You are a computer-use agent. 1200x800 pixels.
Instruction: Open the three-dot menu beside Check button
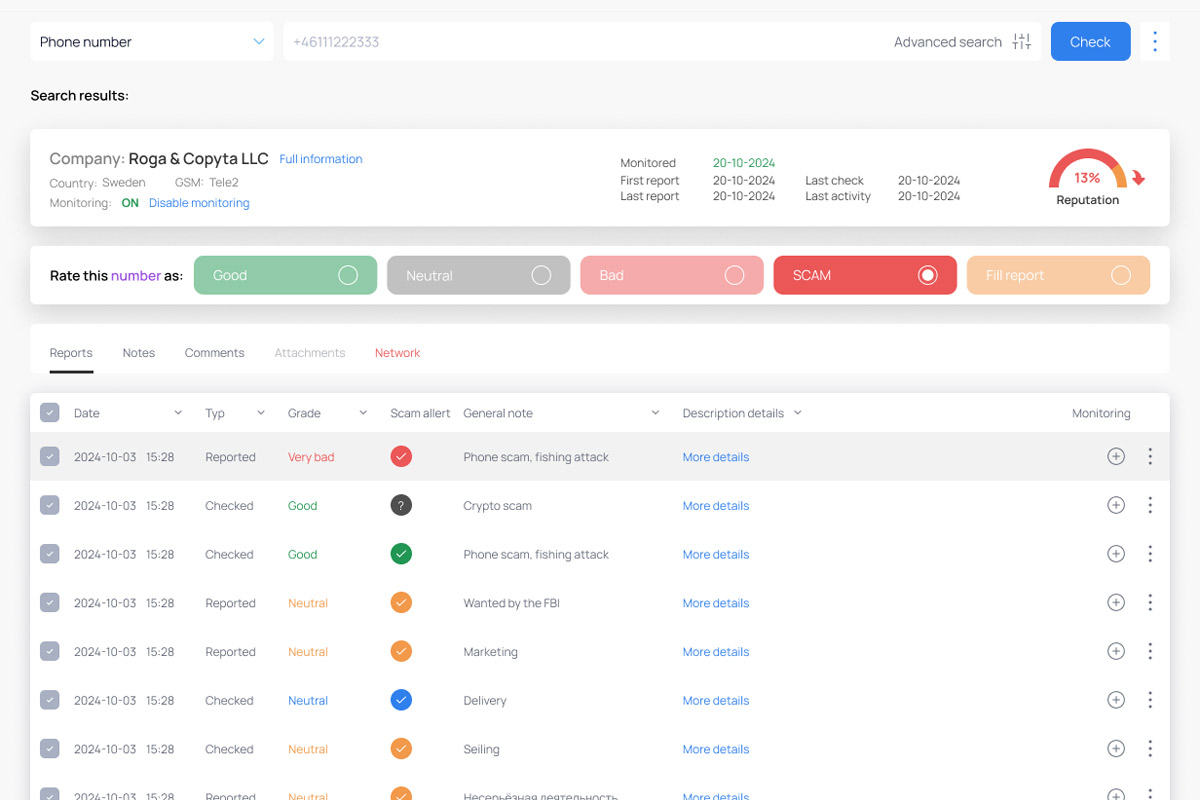pos(1155,42)
